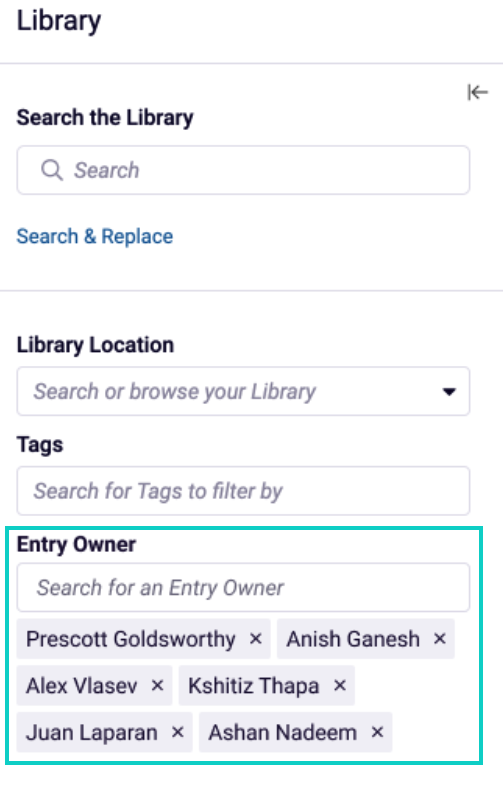
Task: Focus the Library Location search field
Action: point(243,391)
